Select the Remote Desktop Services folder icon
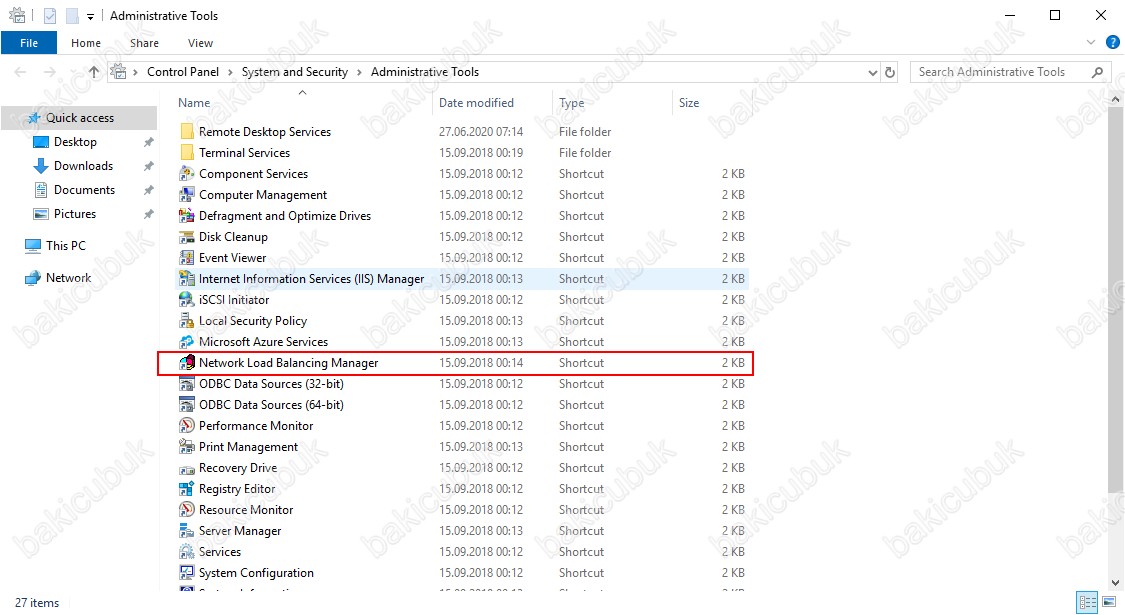 coord(187,131)
